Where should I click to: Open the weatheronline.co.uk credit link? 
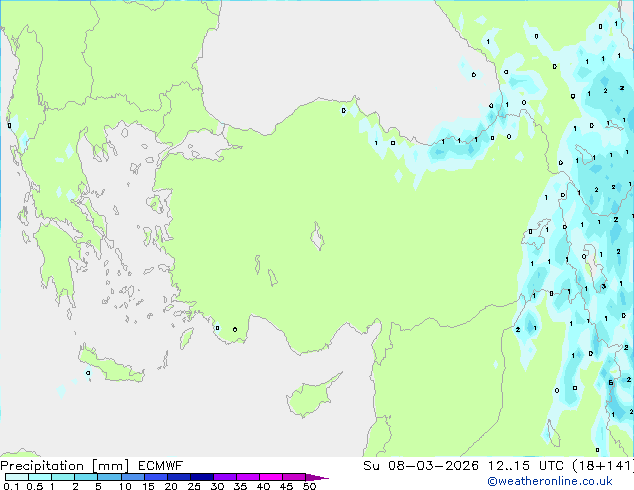pyautogui.click(x=550, y=481)
